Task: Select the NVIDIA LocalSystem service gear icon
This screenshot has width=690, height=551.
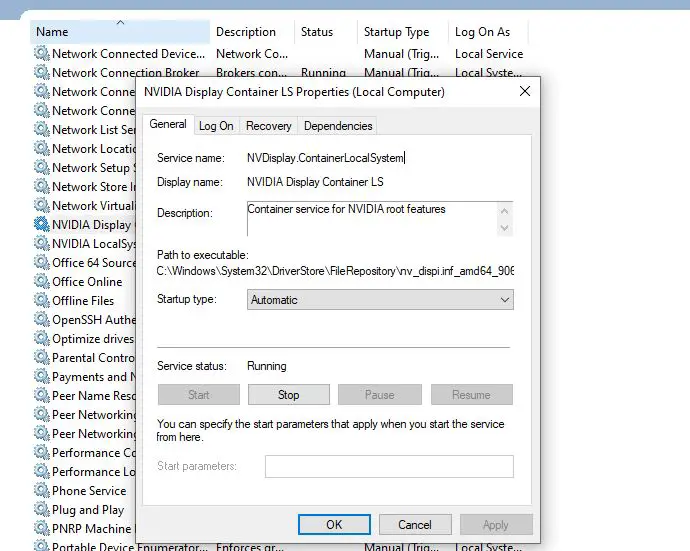Action: (x=41, y=244)
